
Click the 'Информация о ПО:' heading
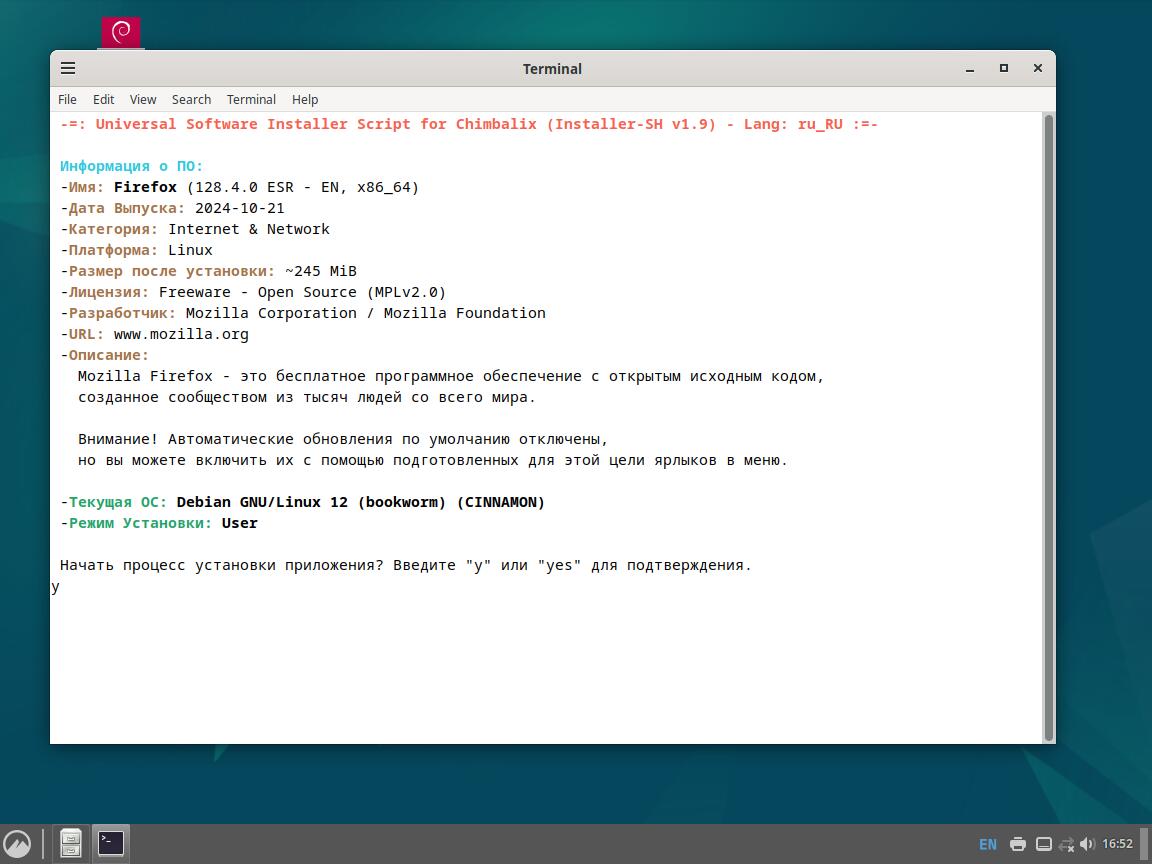click(132, 166)
